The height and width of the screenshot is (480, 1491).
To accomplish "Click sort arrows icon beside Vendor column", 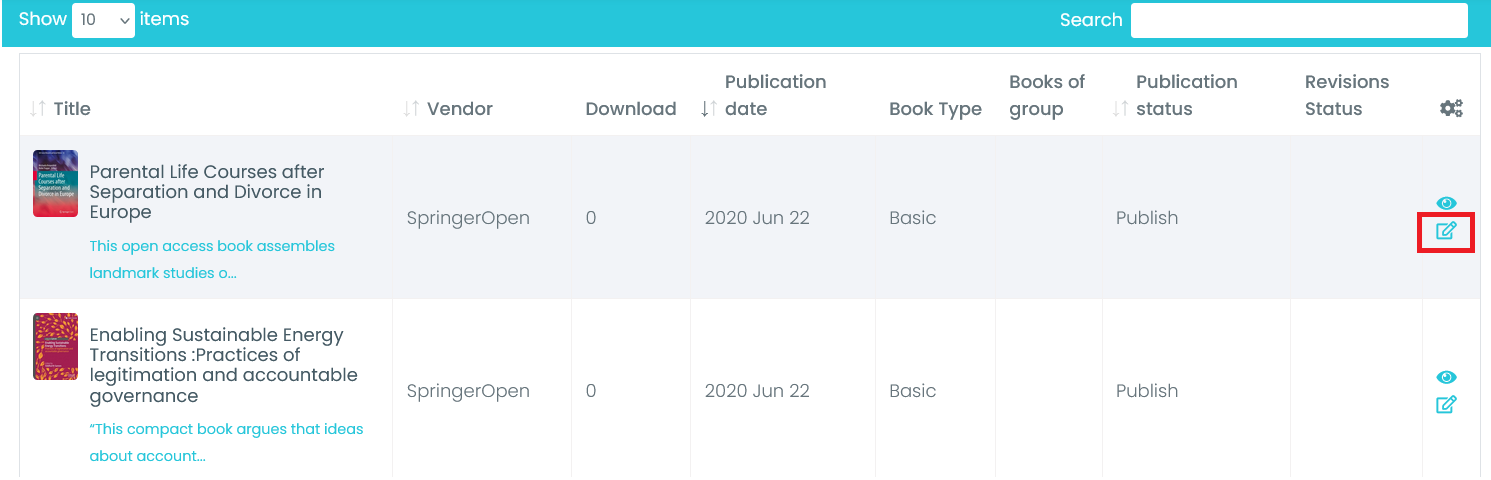I will point(411,109).
